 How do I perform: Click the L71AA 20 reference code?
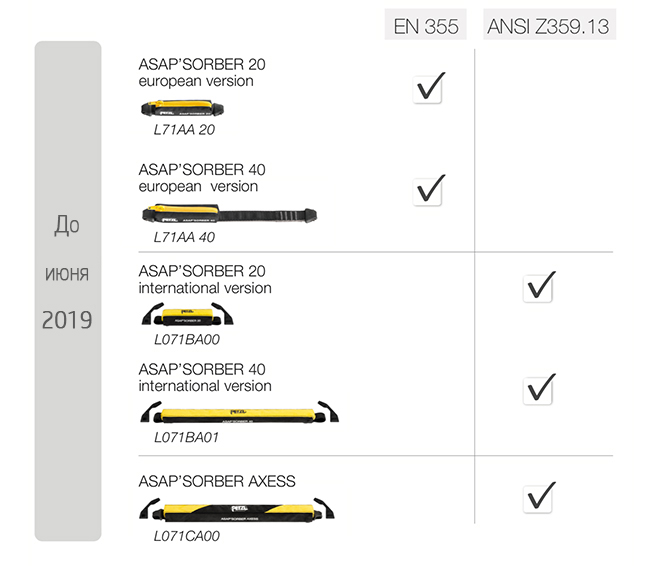pyautogui.click(x=184, y=130)
